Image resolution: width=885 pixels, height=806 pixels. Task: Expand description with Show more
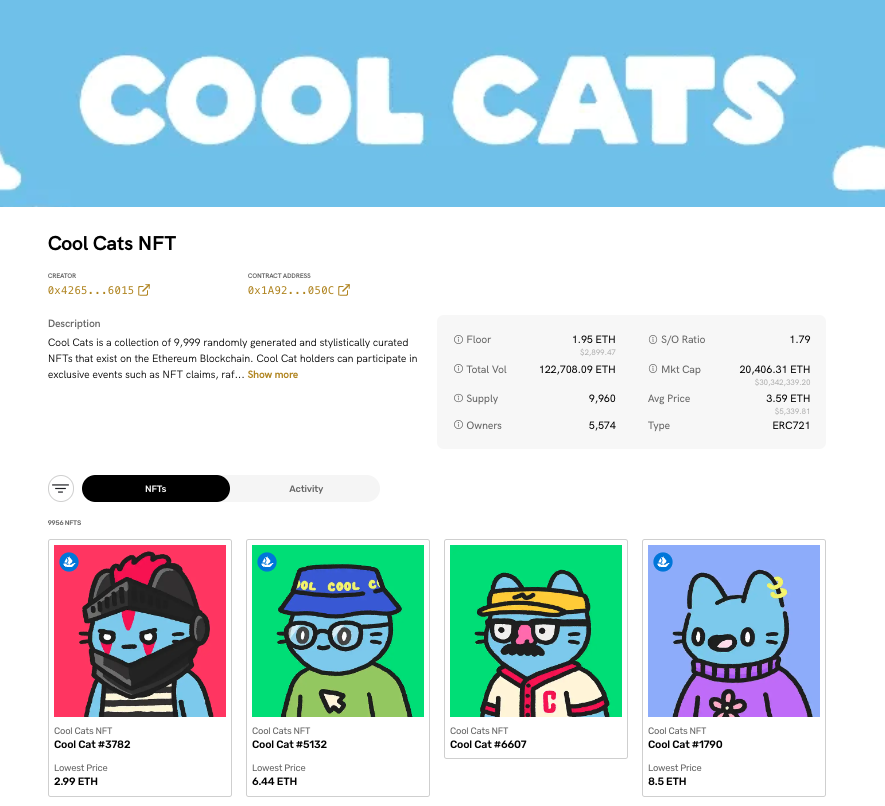[273, 374]
